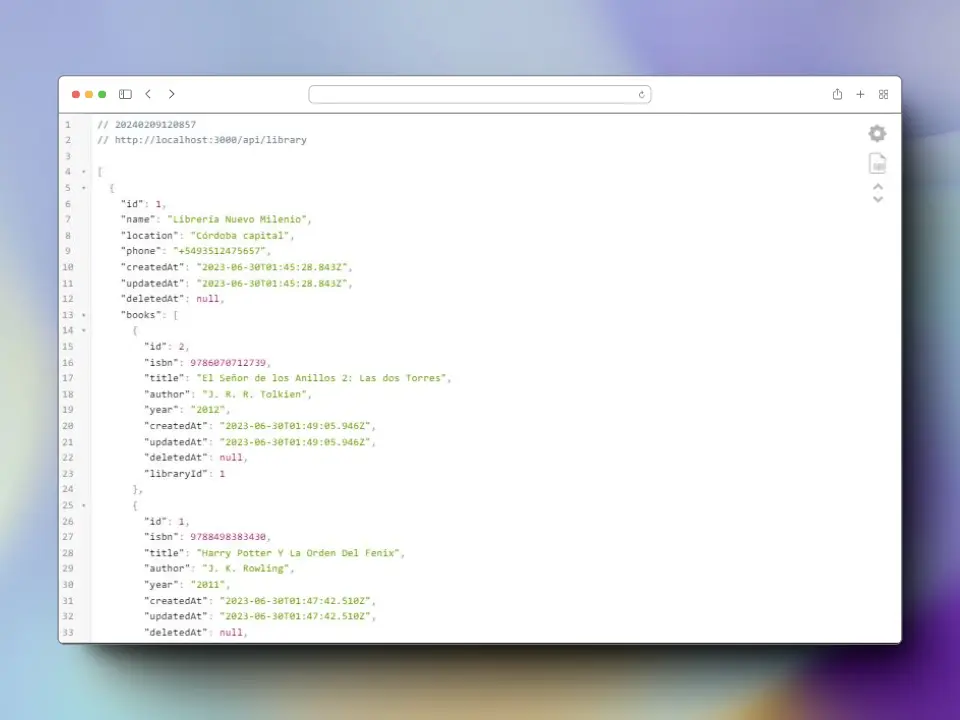960x720 pixels.
Task: Click the red close window button
Action: pos(76,94)
